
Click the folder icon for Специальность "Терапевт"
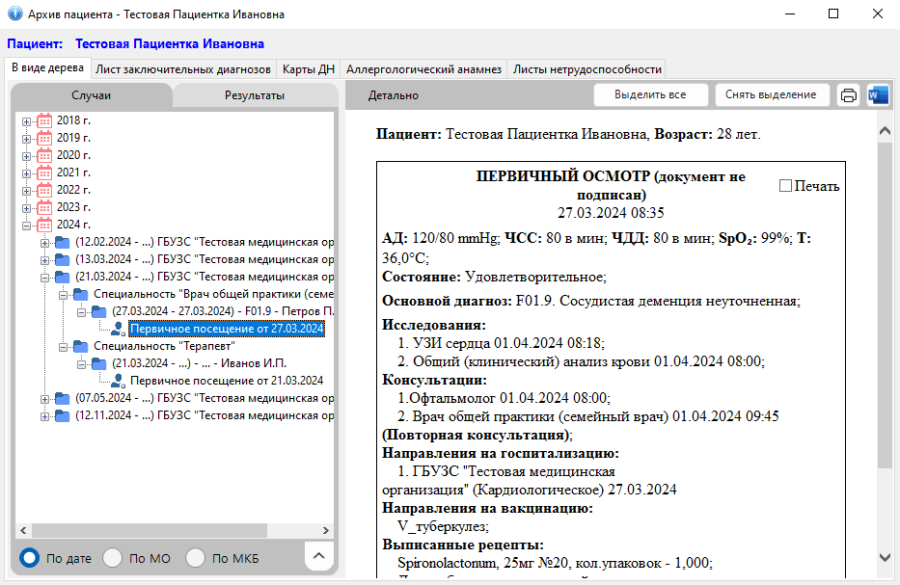[81, 346]
